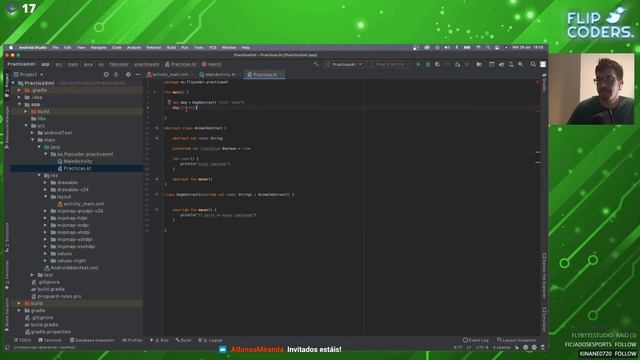Image resolution: width=640 pixels, height=360 pixels.
Task: Open Project Structure folder icon
Action: click(x=479, y=64)
